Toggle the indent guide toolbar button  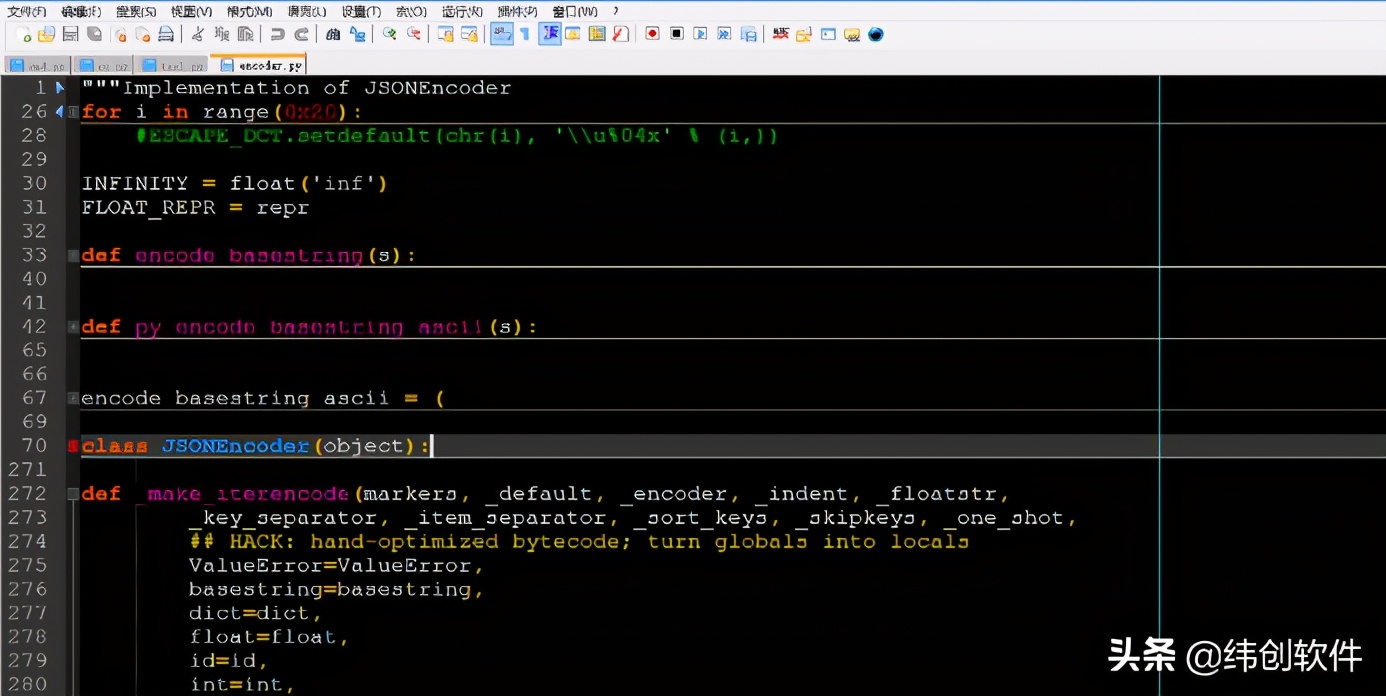coord(549,34)
